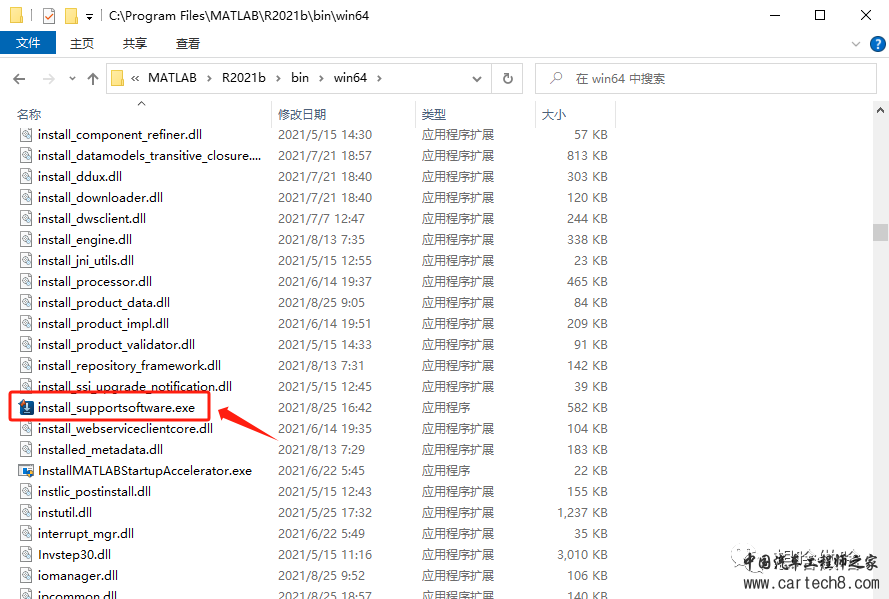The width and height of the screenshot is (889, 599).
Task: Click the Properties quick access toolbar icon
Action: pyautogui.click(x=49, y=15)
